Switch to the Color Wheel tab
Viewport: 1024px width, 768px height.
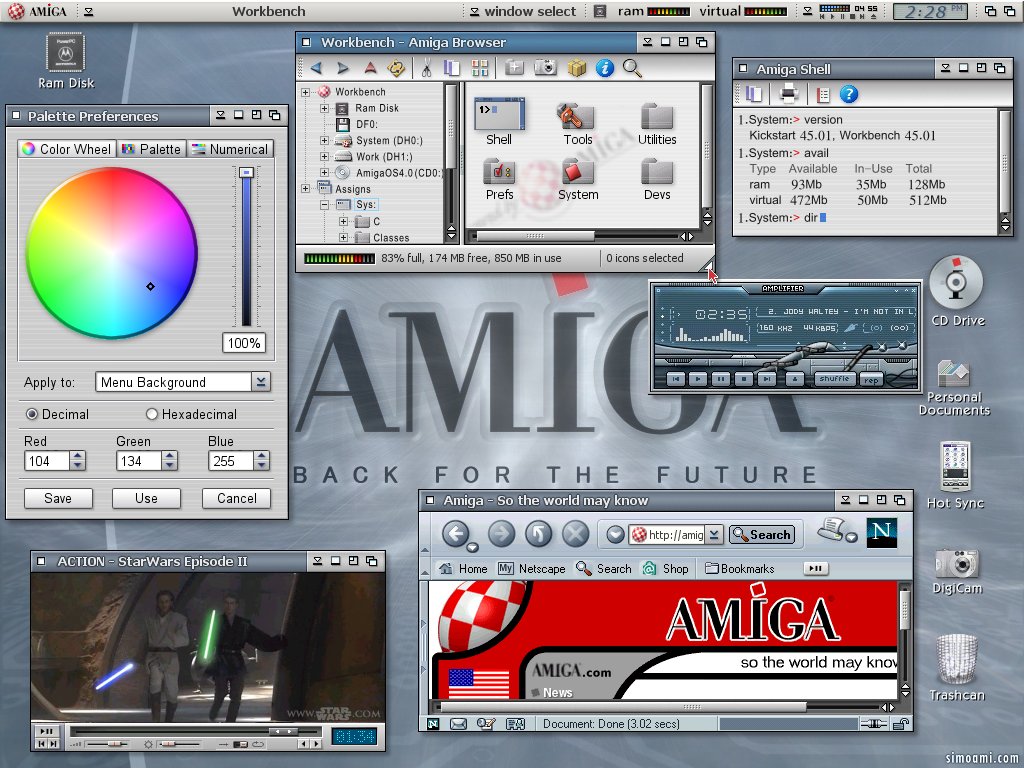[67, 149]
